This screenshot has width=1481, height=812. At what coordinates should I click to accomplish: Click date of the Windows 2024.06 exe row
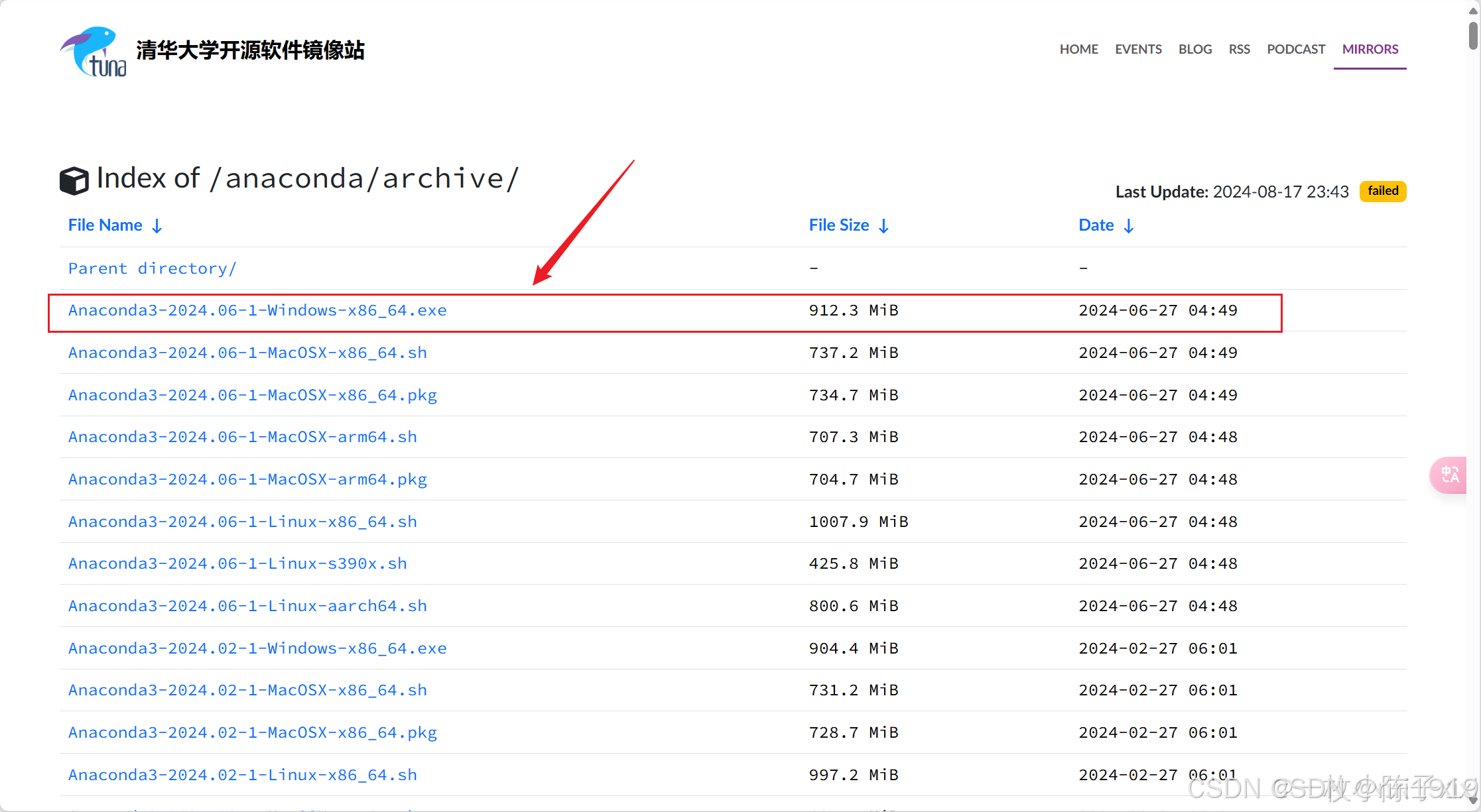coord(1158,310)
